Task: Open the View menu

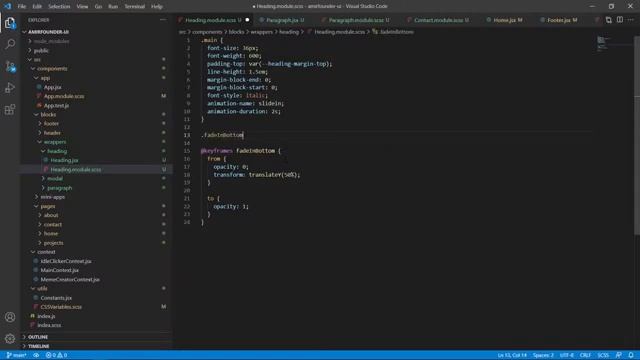Action: pyautogui.click(x=82, y=7)
